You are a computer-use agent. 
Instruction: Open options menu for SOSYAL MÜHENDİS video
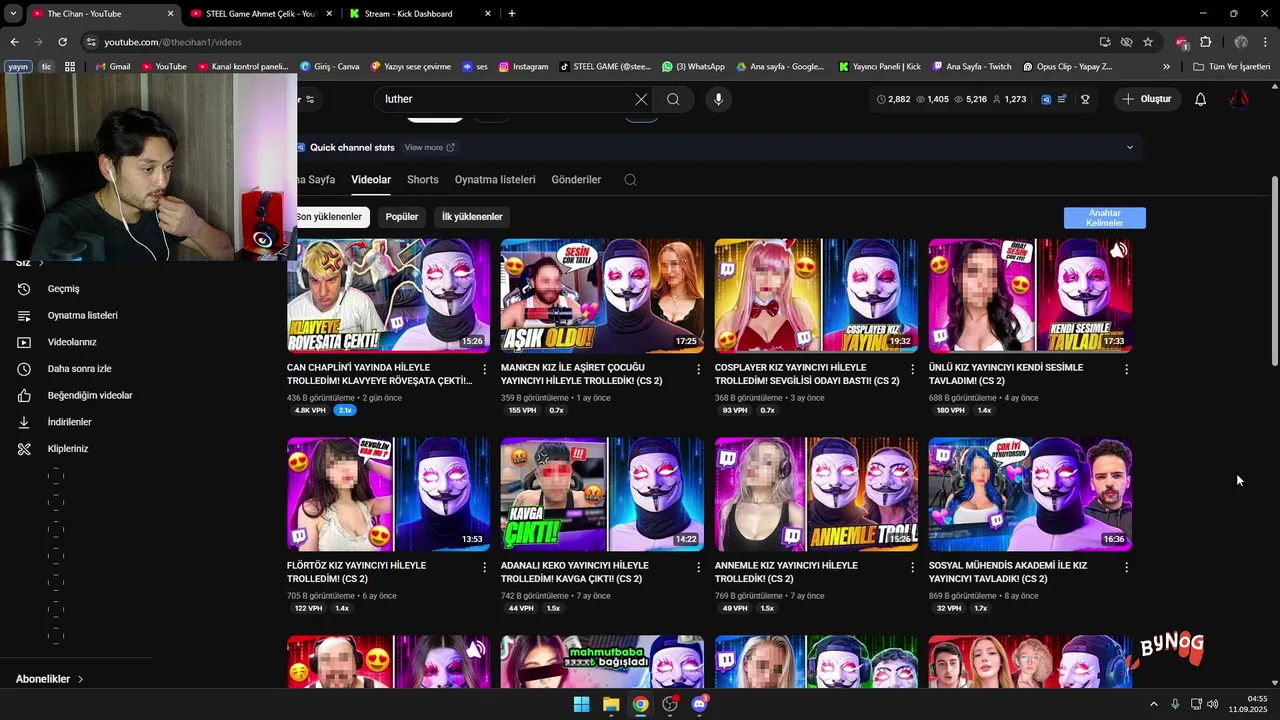(x=1126, y=567)
